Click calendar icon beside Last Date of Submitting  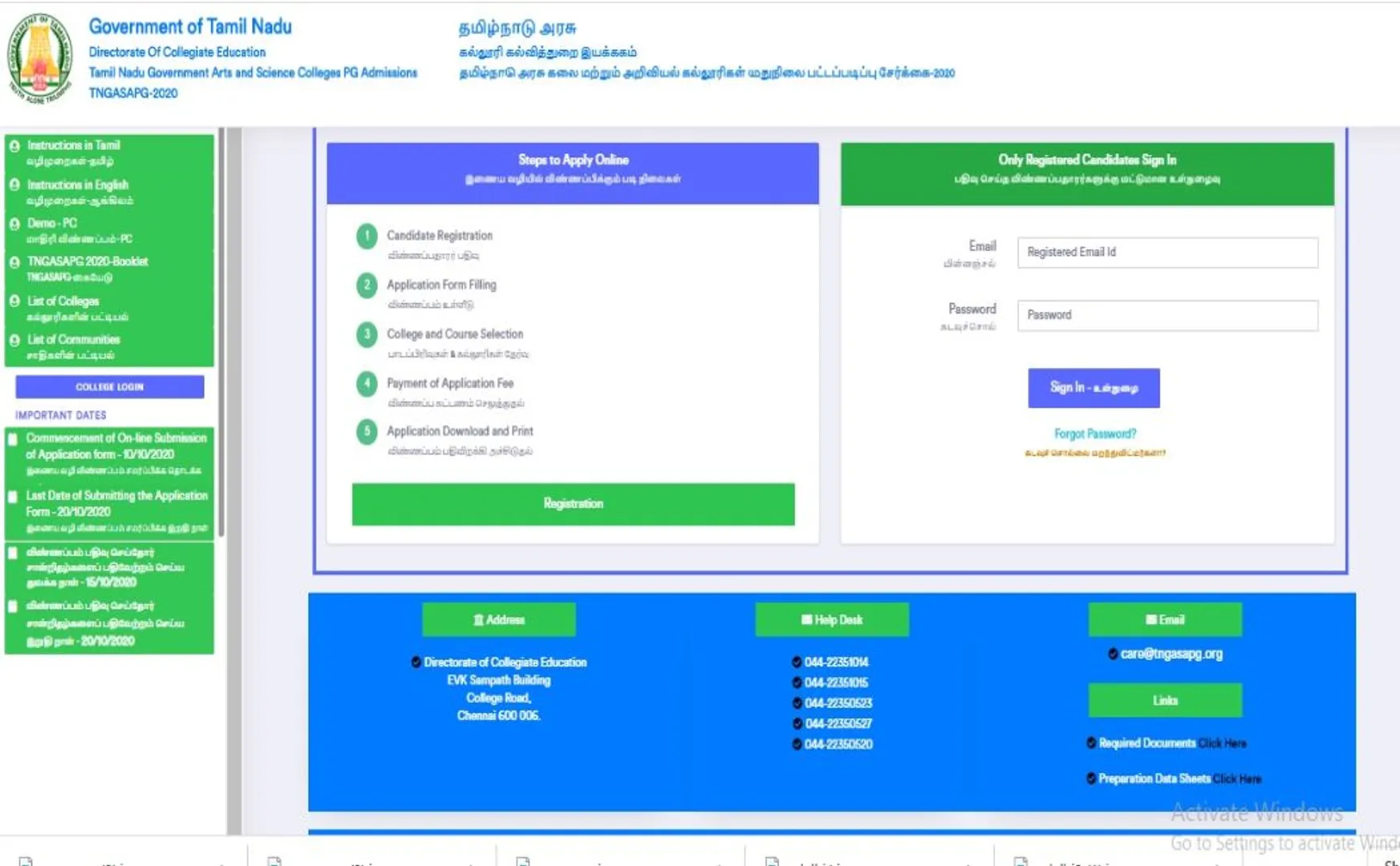(x=13, y=496)
